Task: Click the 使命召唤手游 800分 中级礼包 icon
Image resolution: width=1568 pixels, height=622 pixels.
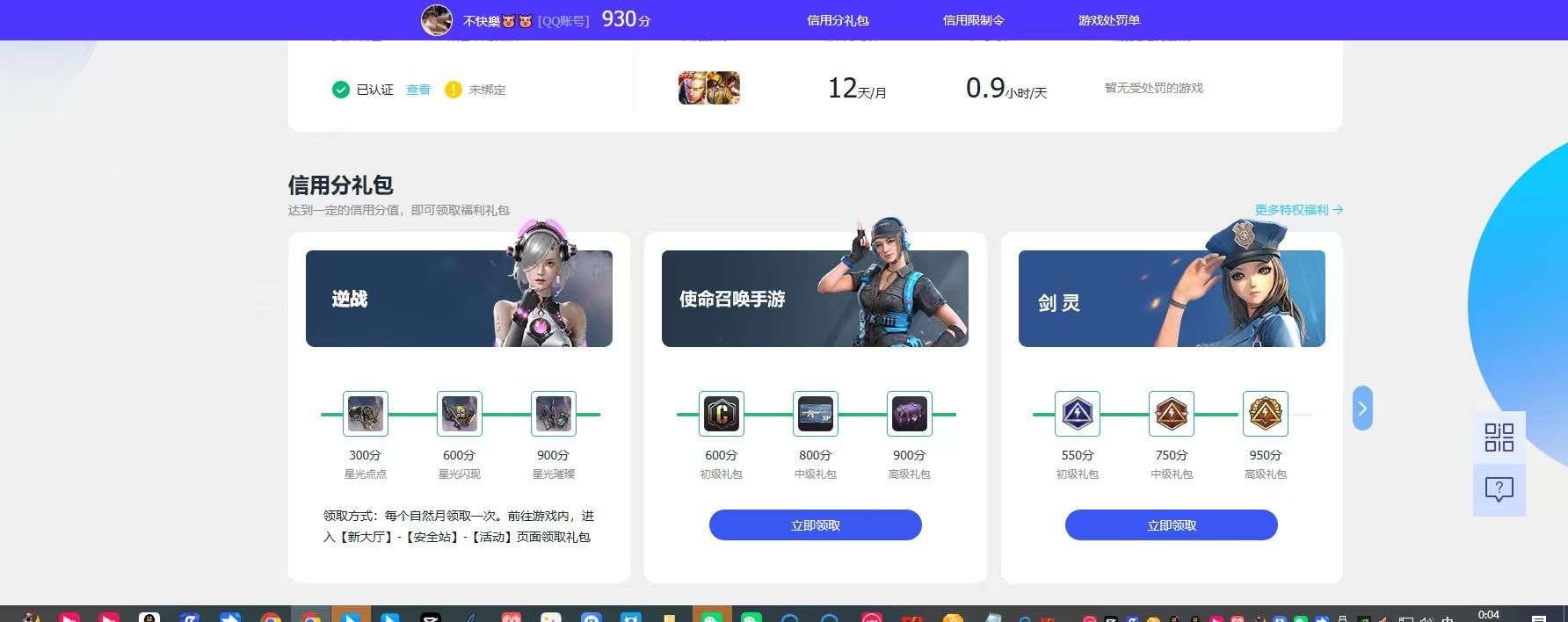Action: (x=816, y=414)
